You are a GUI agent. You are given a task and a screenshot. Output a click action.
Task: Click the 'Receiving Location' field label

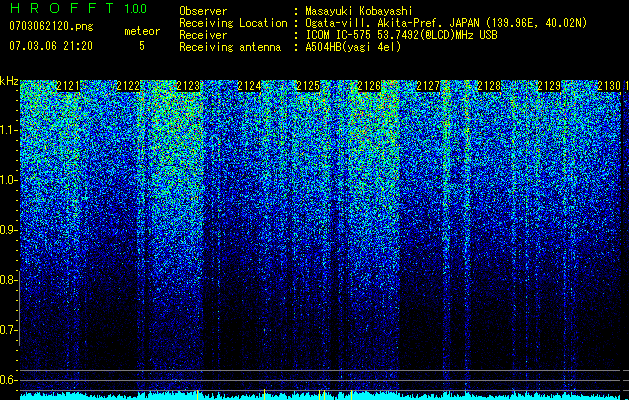coord(233,23)
